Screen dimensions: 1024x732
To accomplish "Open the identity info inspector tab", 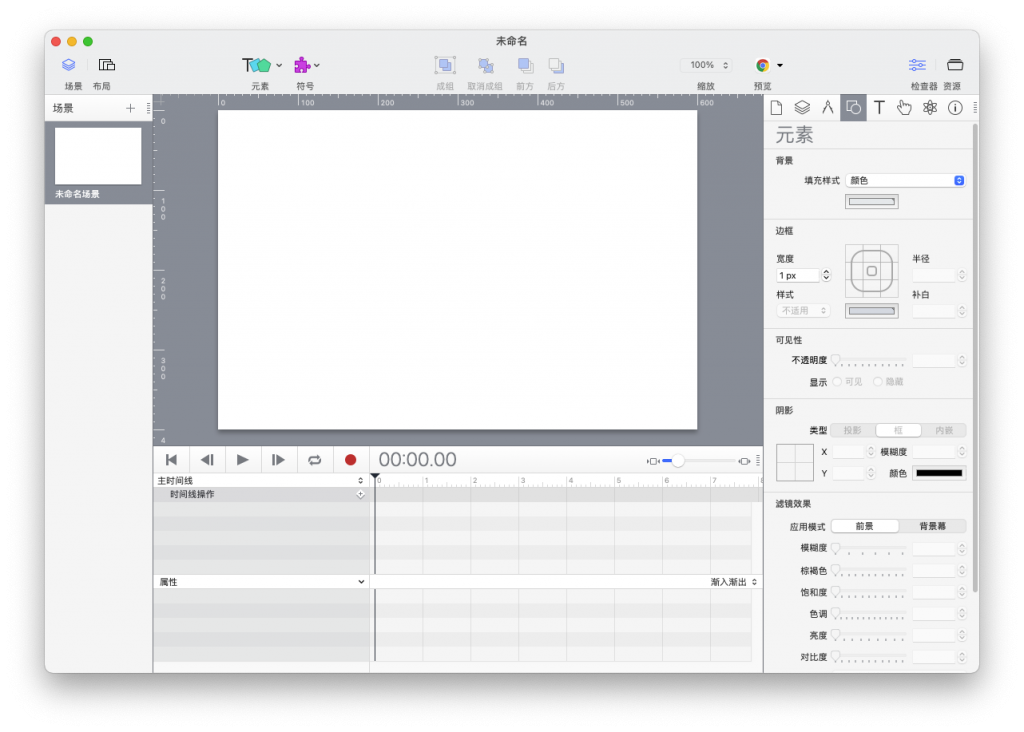I will tap(955, 108).
